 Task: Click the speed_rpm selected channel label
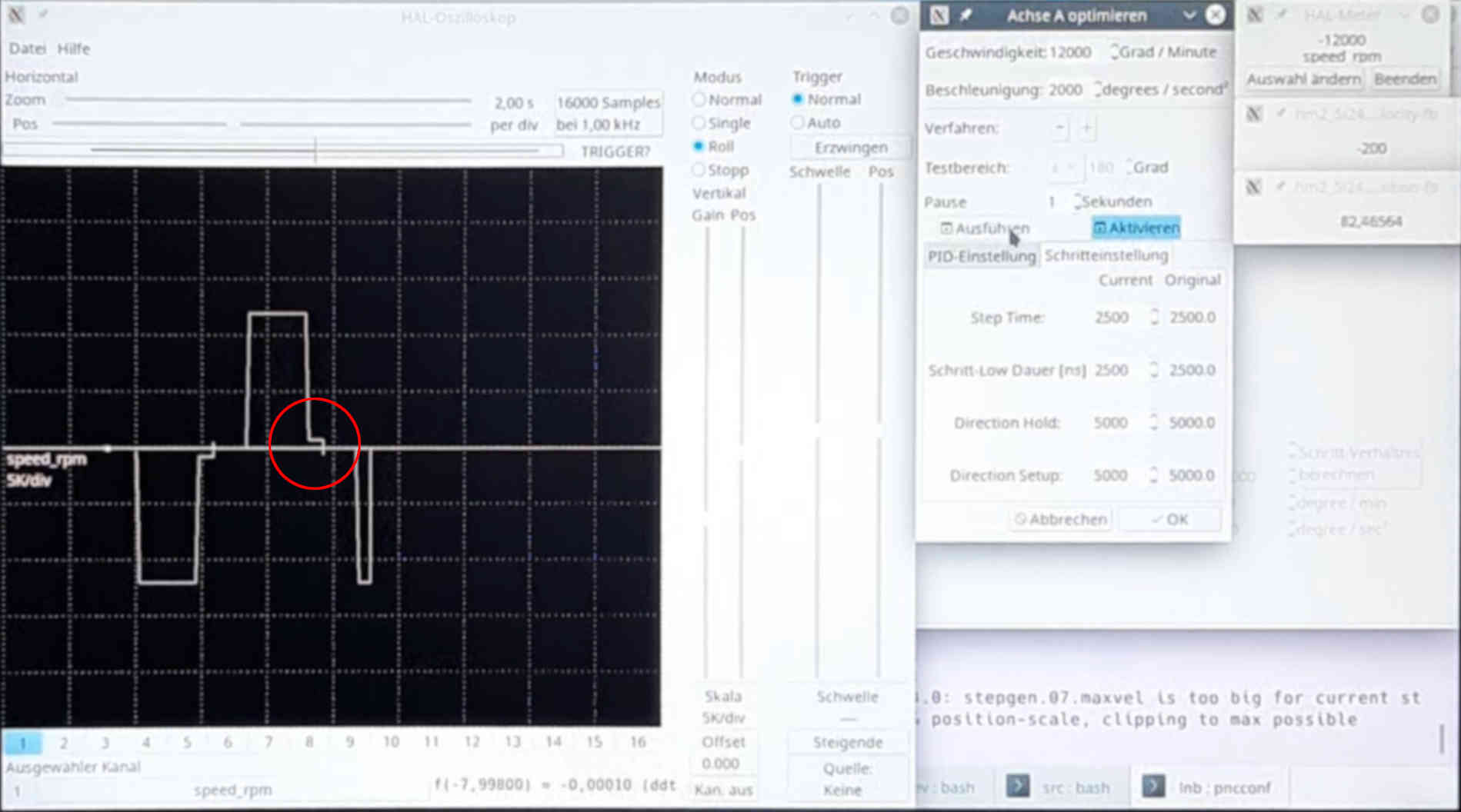coord(232,790)
